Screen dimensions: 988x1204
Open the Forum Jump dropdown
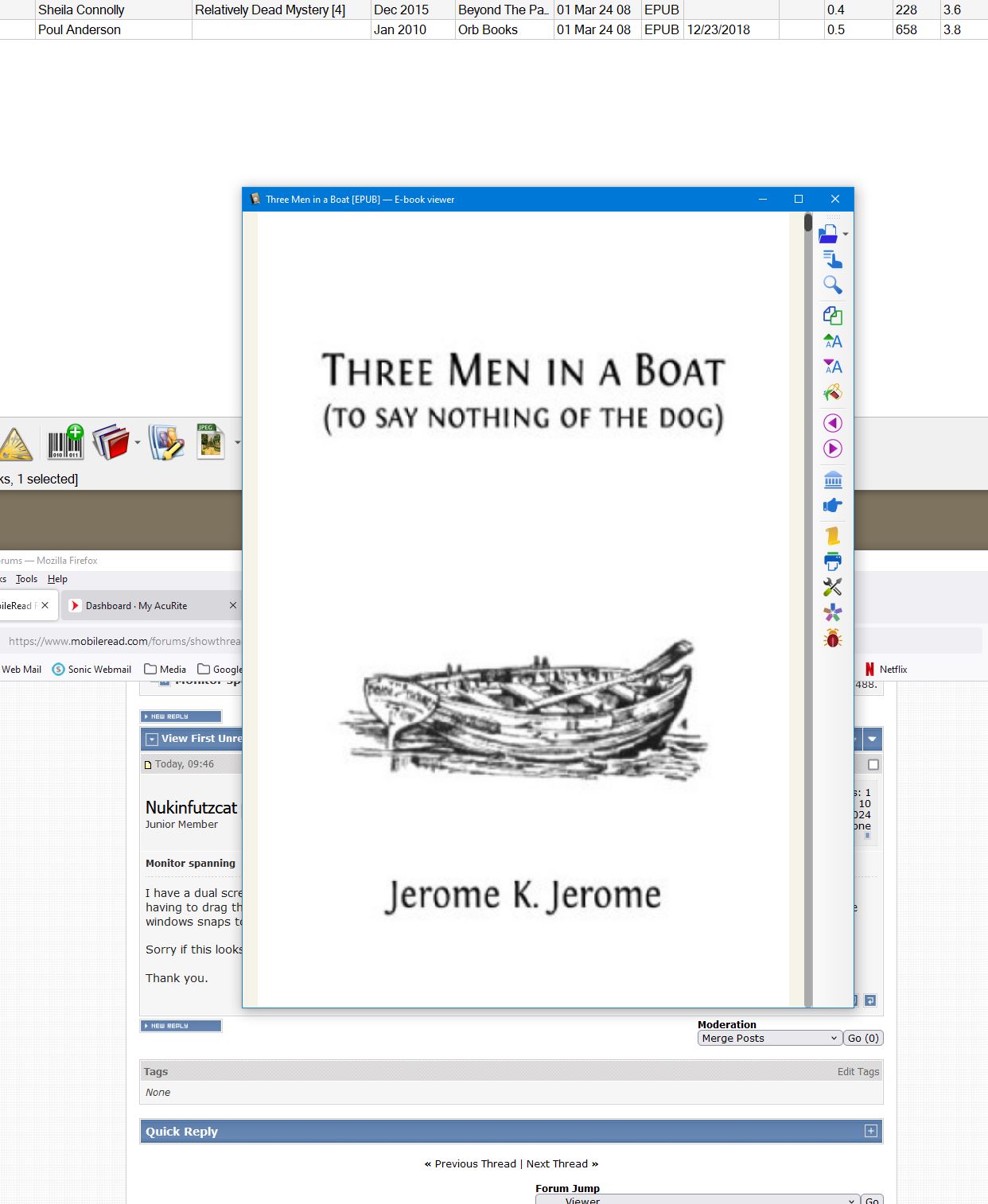click(697, 1200)
